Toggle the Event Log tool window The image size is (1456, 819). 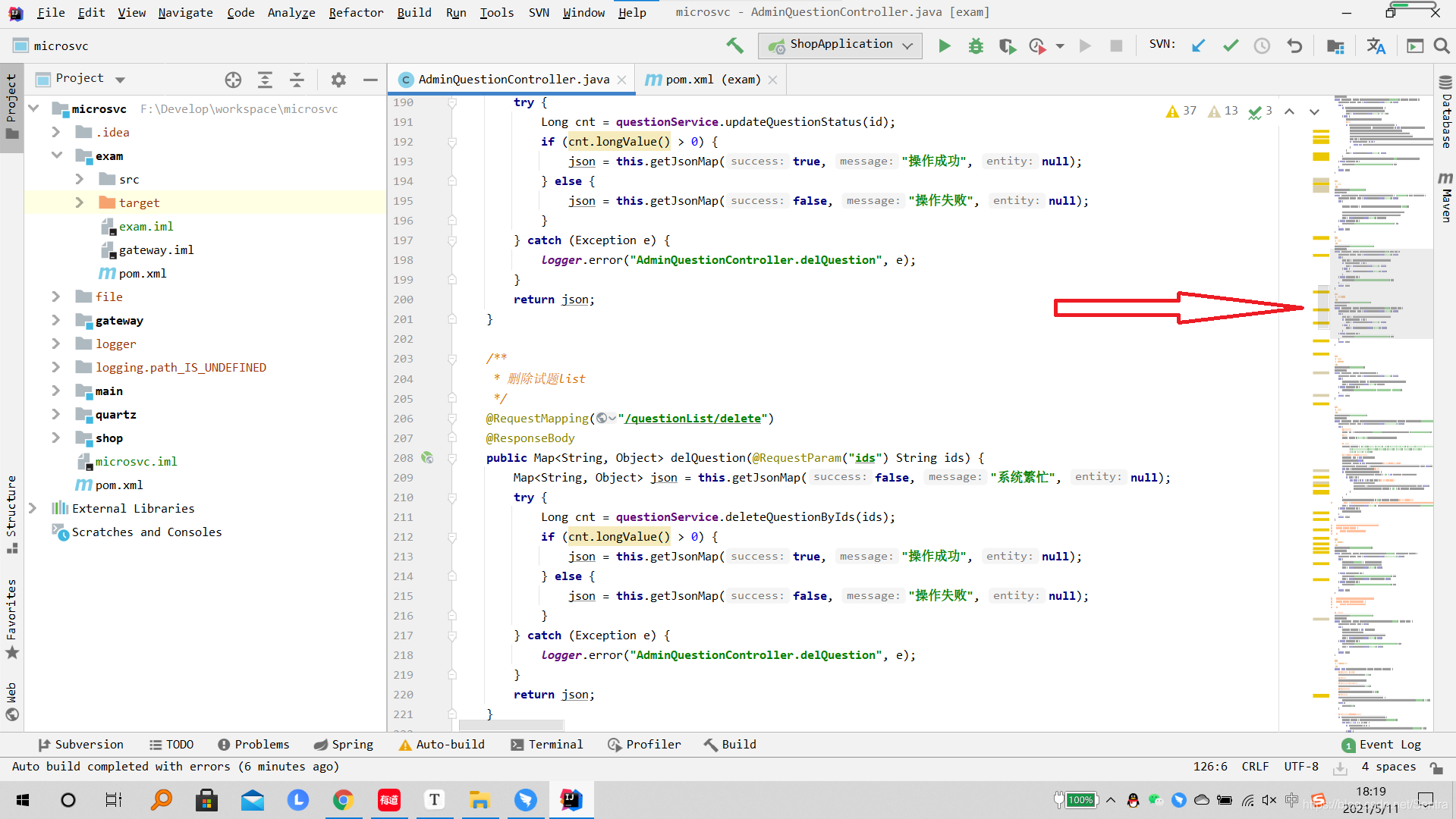click(1382, 745)
